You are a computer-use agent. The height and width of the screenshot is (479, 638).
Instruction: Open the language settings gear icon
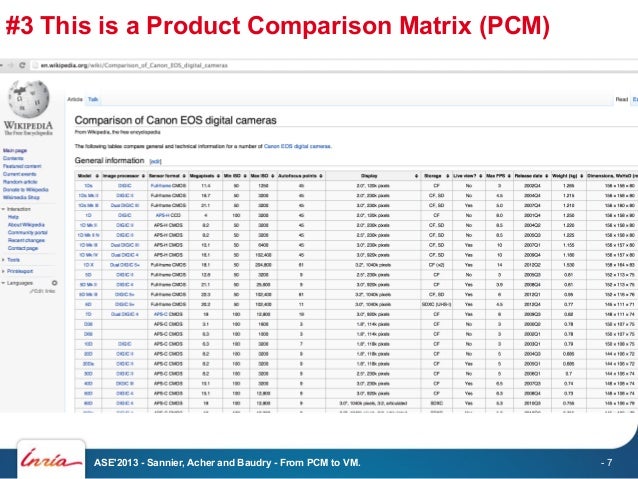[x=55, y=283]
